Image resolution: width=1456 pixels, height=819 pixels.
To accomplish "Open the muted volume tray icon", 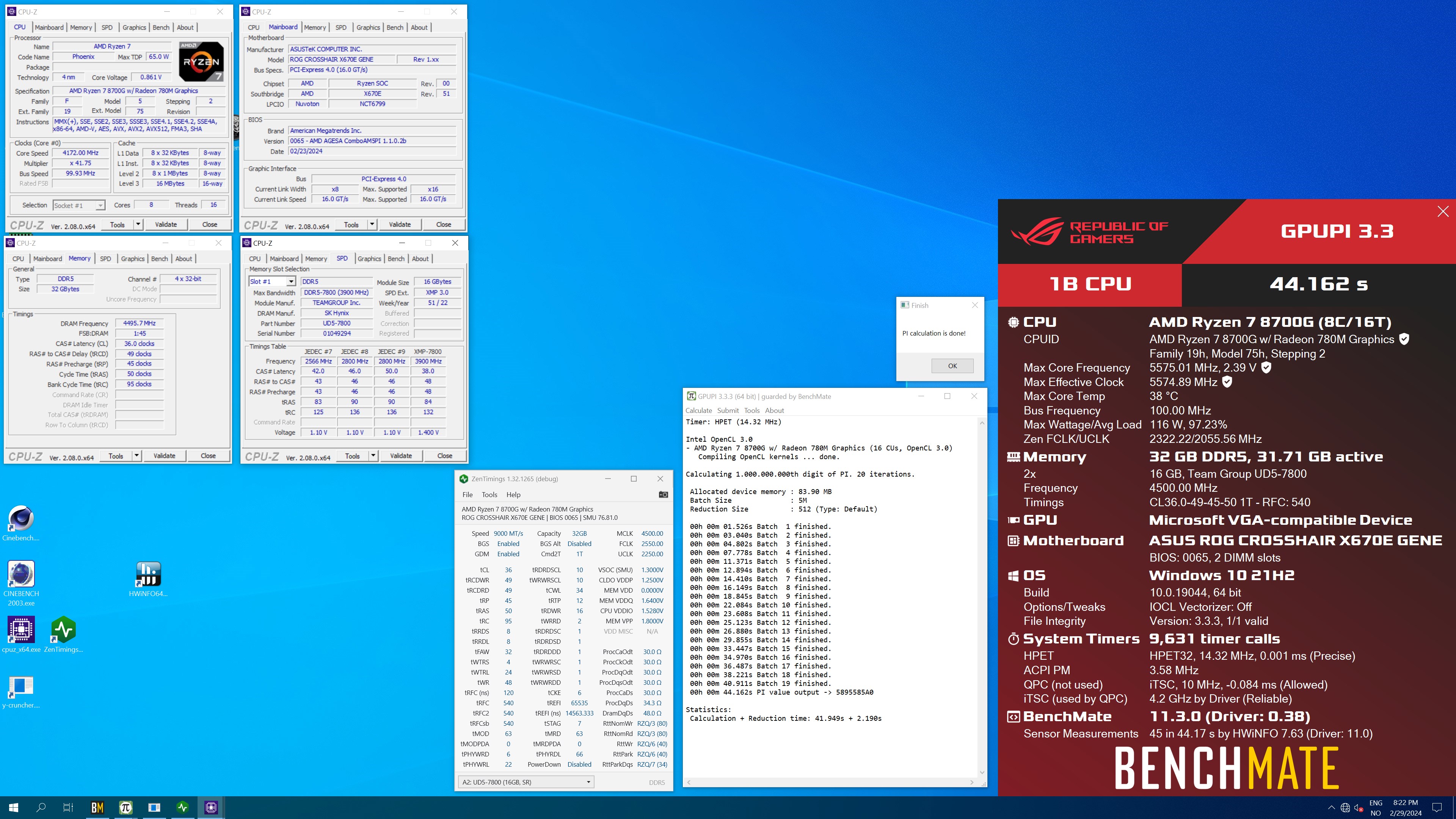I will click(1359, 808).
